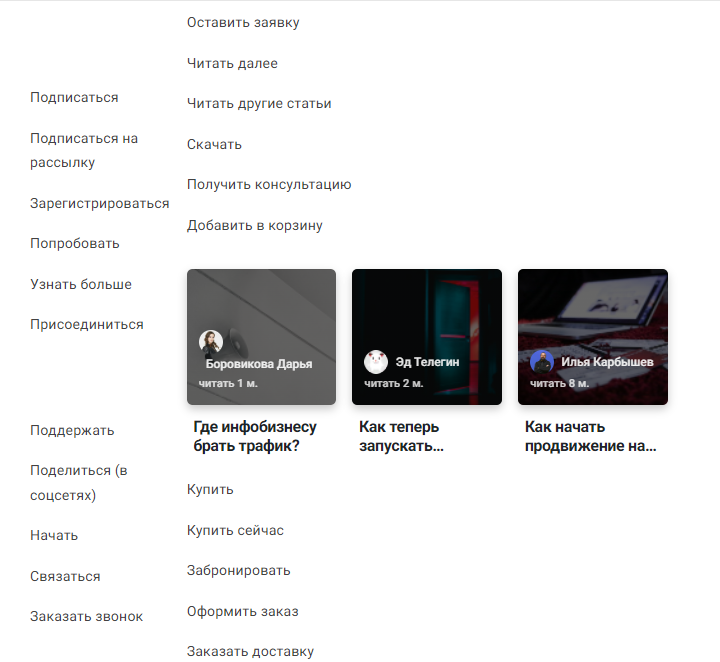Screen dimensions: 720x662
Task: Click "Подписаться на рассылку" item
Action: pyautogui.click(x=84, y=150)
